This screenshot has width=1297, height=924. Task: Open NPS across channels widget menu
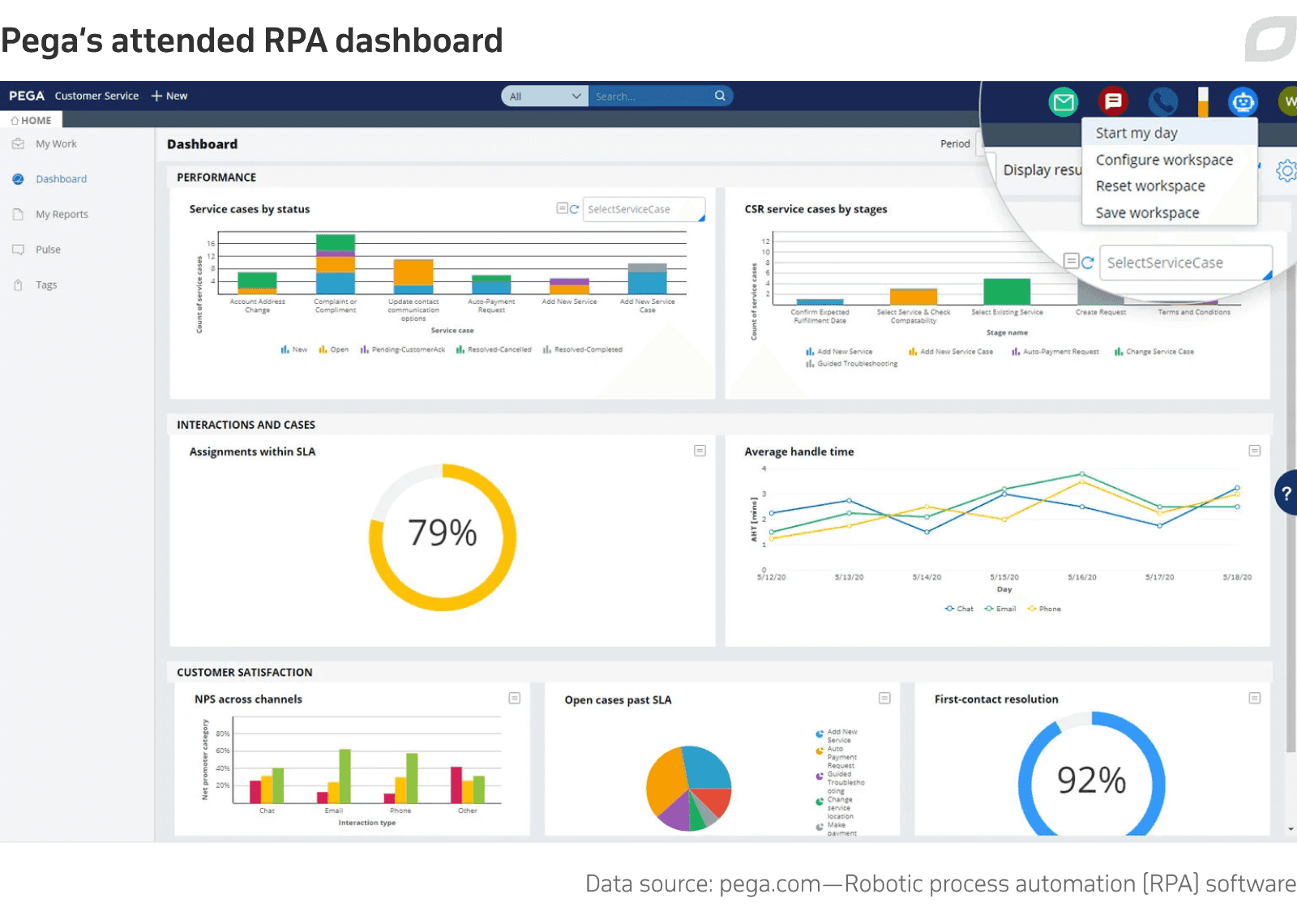[x=514, y=698]
